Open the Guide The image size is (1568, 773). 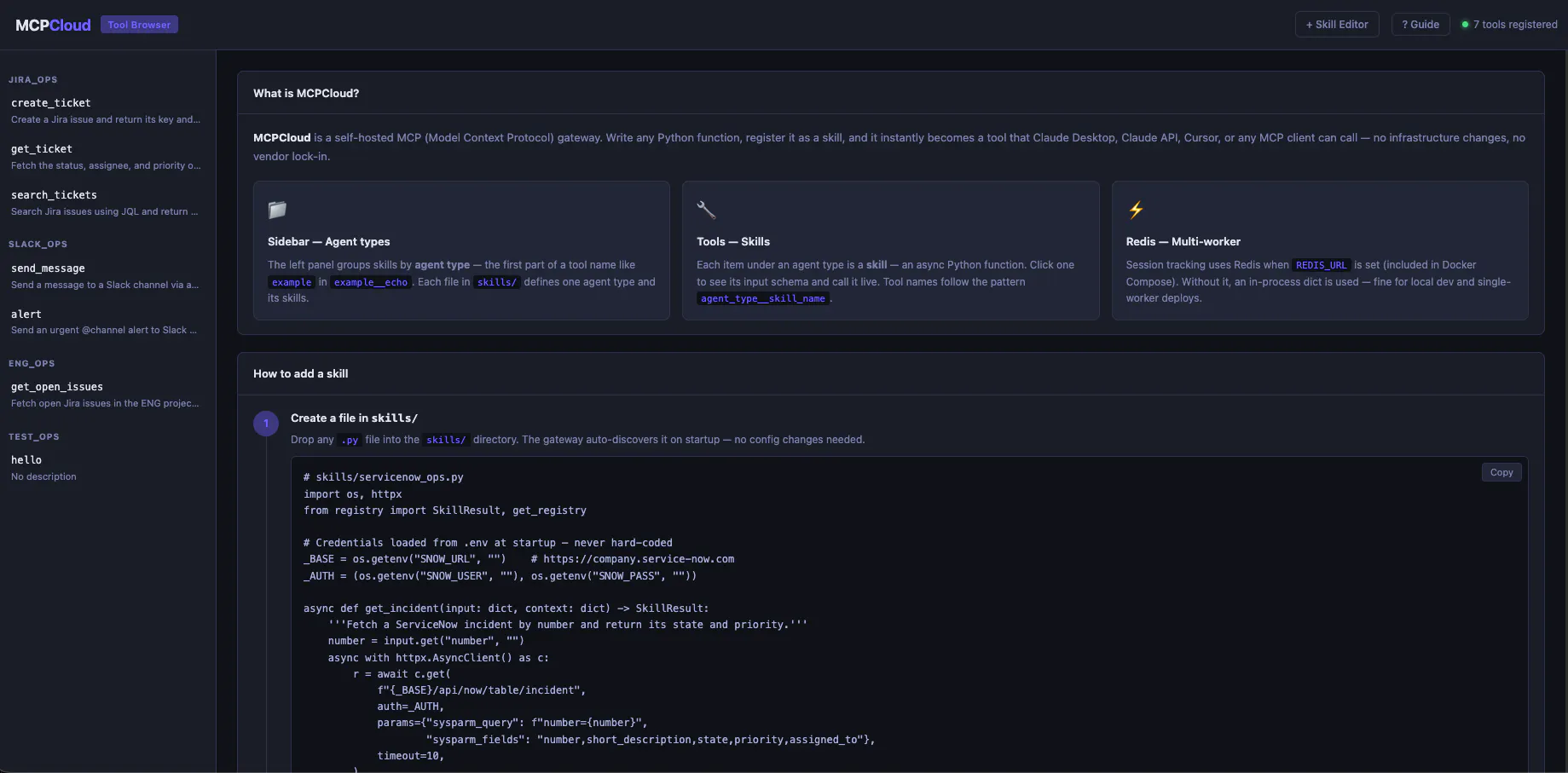point(1420,25)
